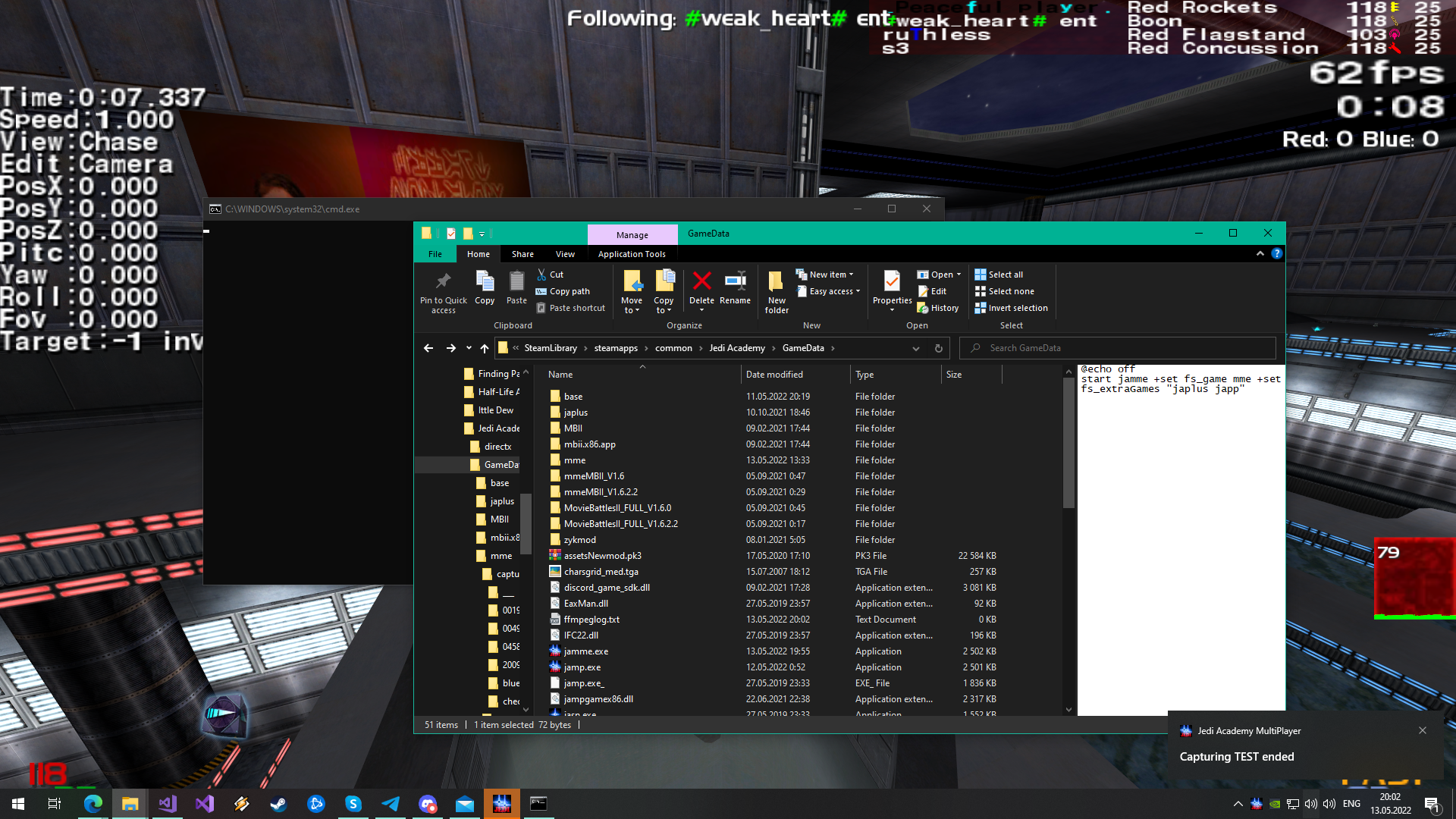Screen dimensions: 1456x819
Task: Select japlus folder in navigation tree
Action: [501, 501]
